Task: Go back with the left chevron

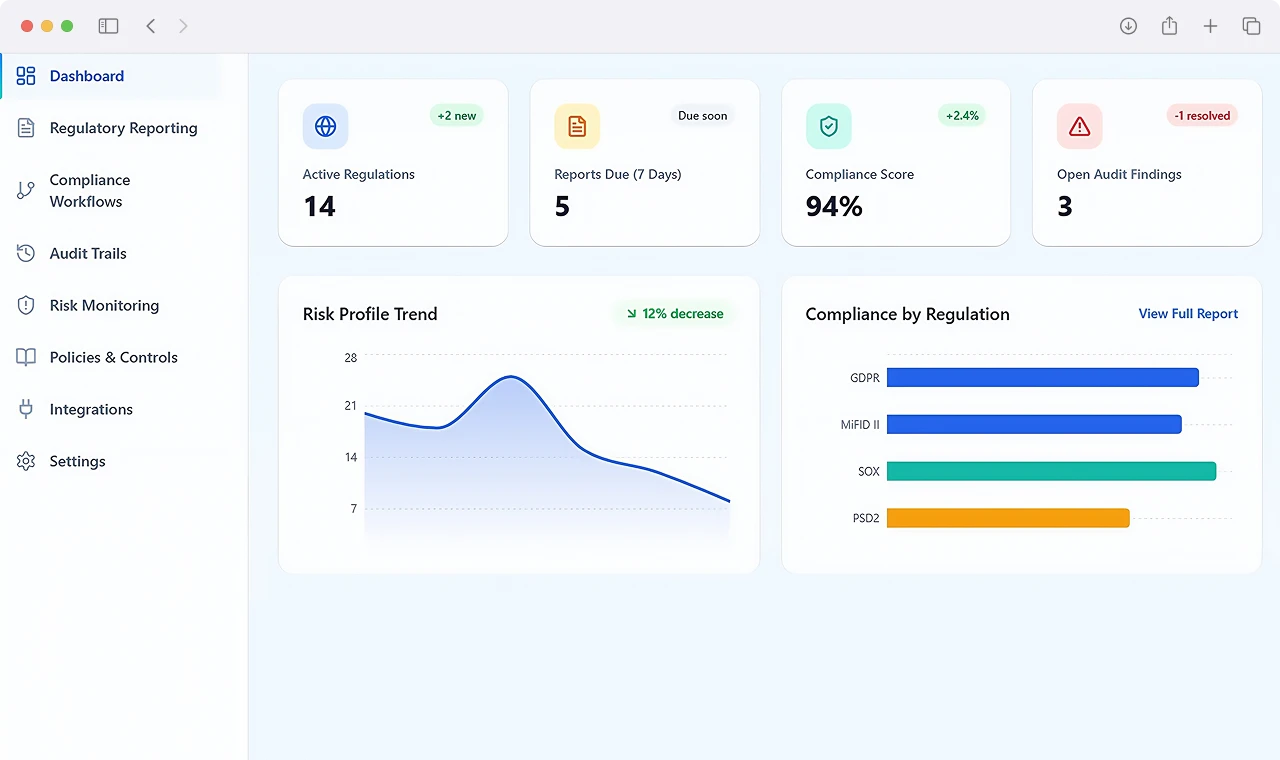Action: [151, 26]
